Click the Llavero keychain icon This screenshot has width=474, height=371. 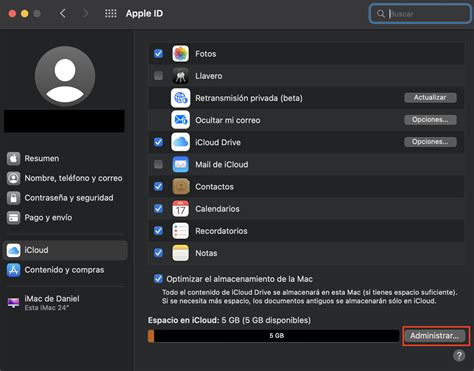180,76
